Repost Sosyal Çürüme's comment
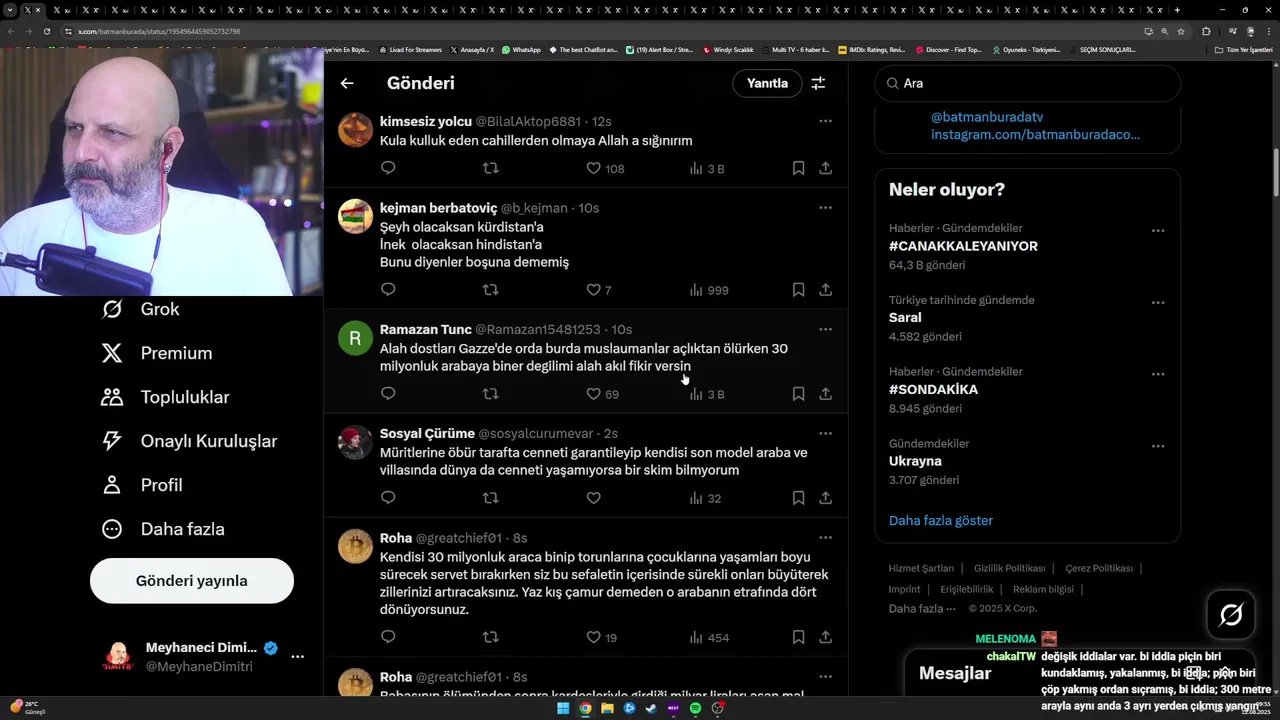The width and height of the screenshot is (1280, 720). pos(490,498)
